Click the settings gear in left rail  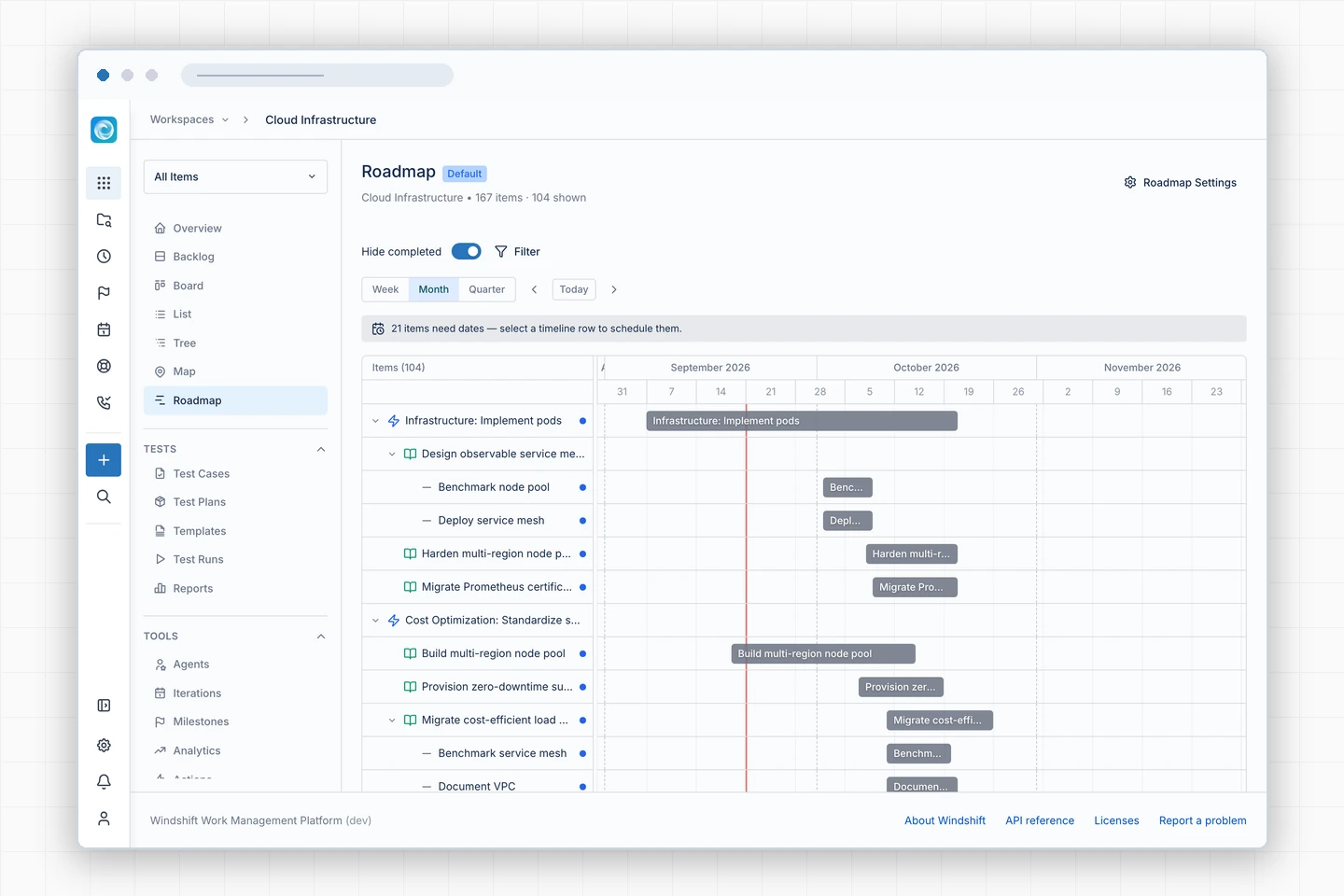point(104,746)
